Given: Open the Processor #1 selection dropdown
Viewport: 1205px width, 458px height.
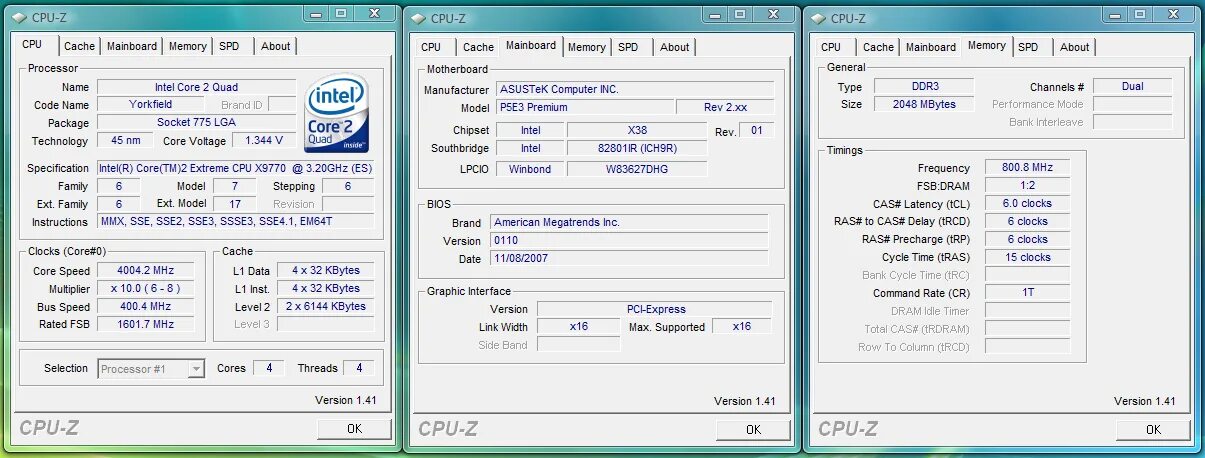Looking at the screenshot, I should coord(151,369).
